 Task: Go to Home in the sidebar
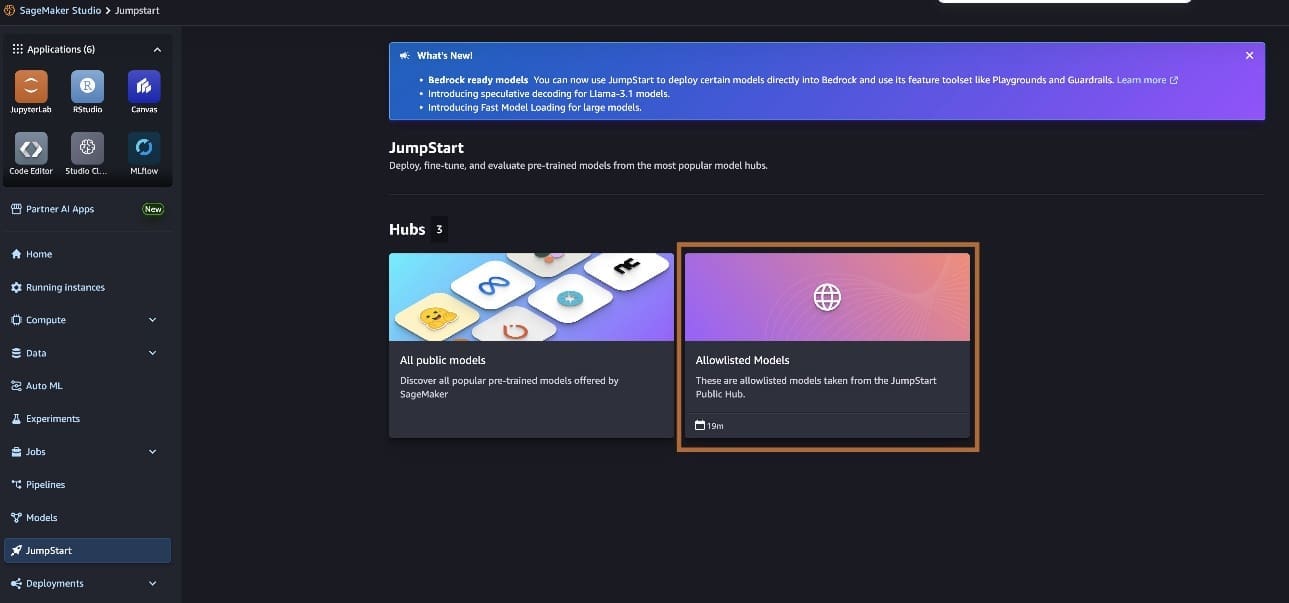click(x=39, y=254)
